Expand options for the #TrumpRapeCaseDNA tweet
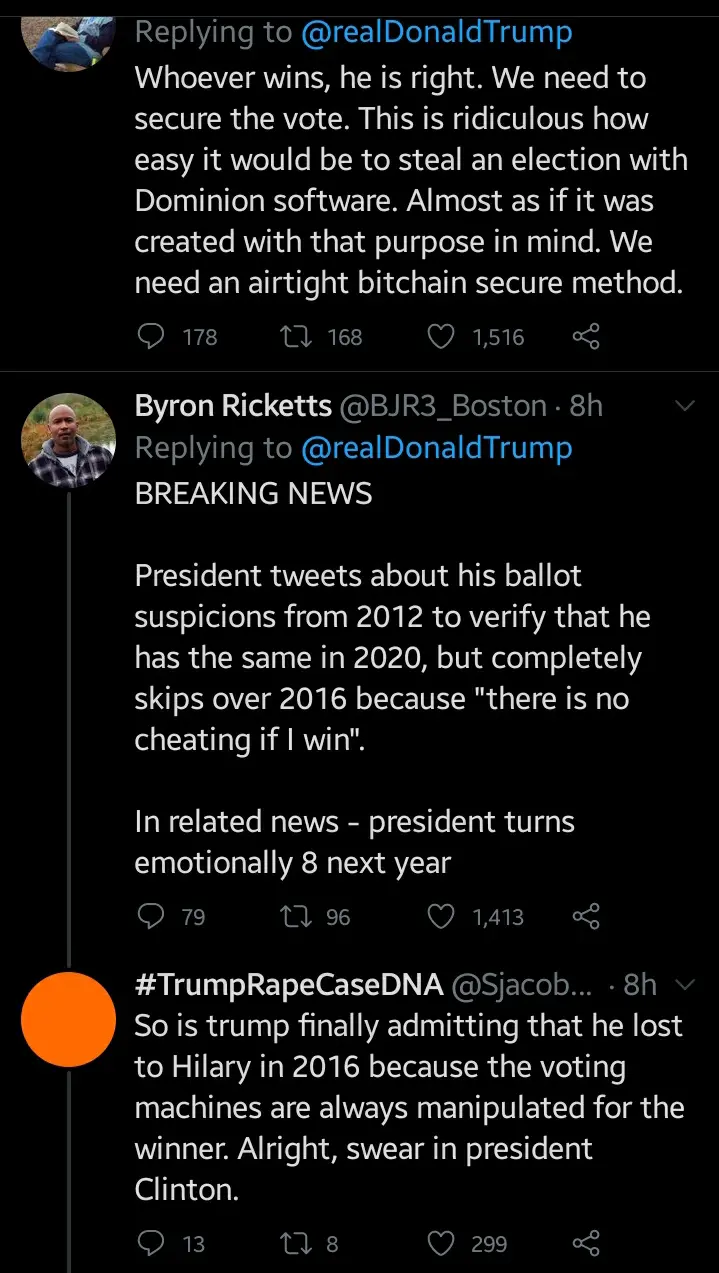Image resolution: width=719 pixels, height=1273 pixels. pyautogui.click(x=685, y=985)
